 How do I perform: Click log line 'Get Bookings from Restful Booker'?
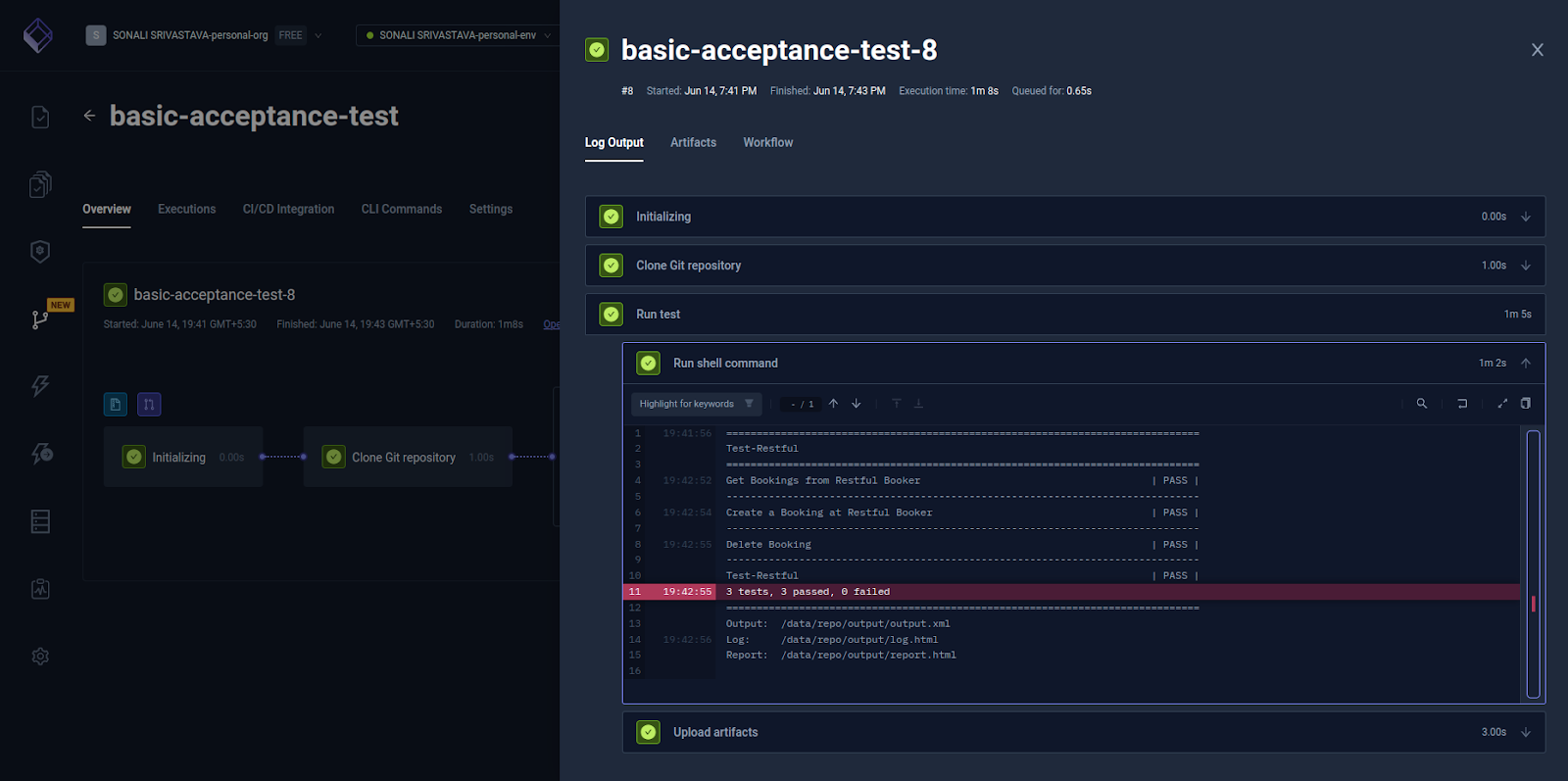(x=823, y=481)
